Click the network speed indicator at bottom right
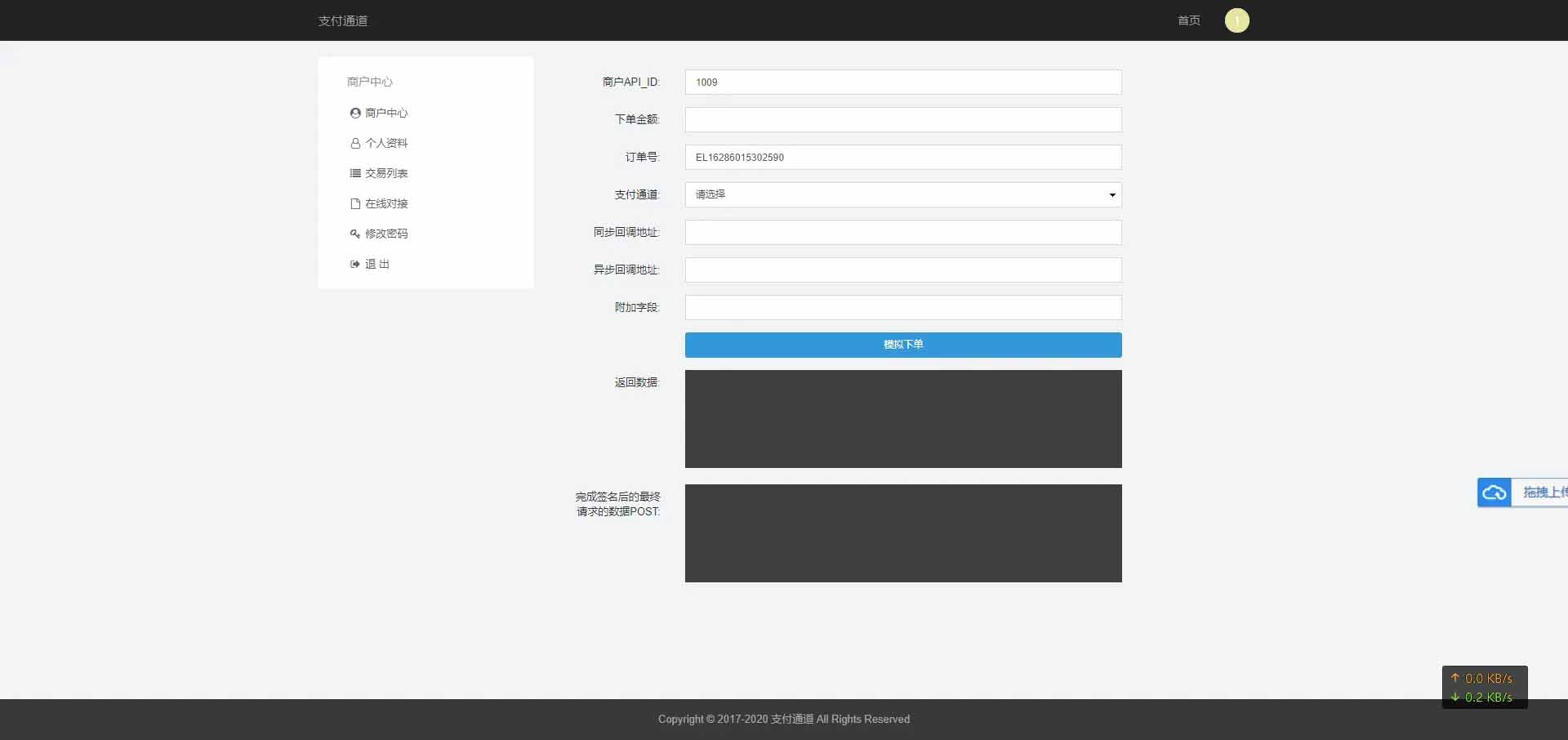The image size is (1568, 740). point(1484,687)
